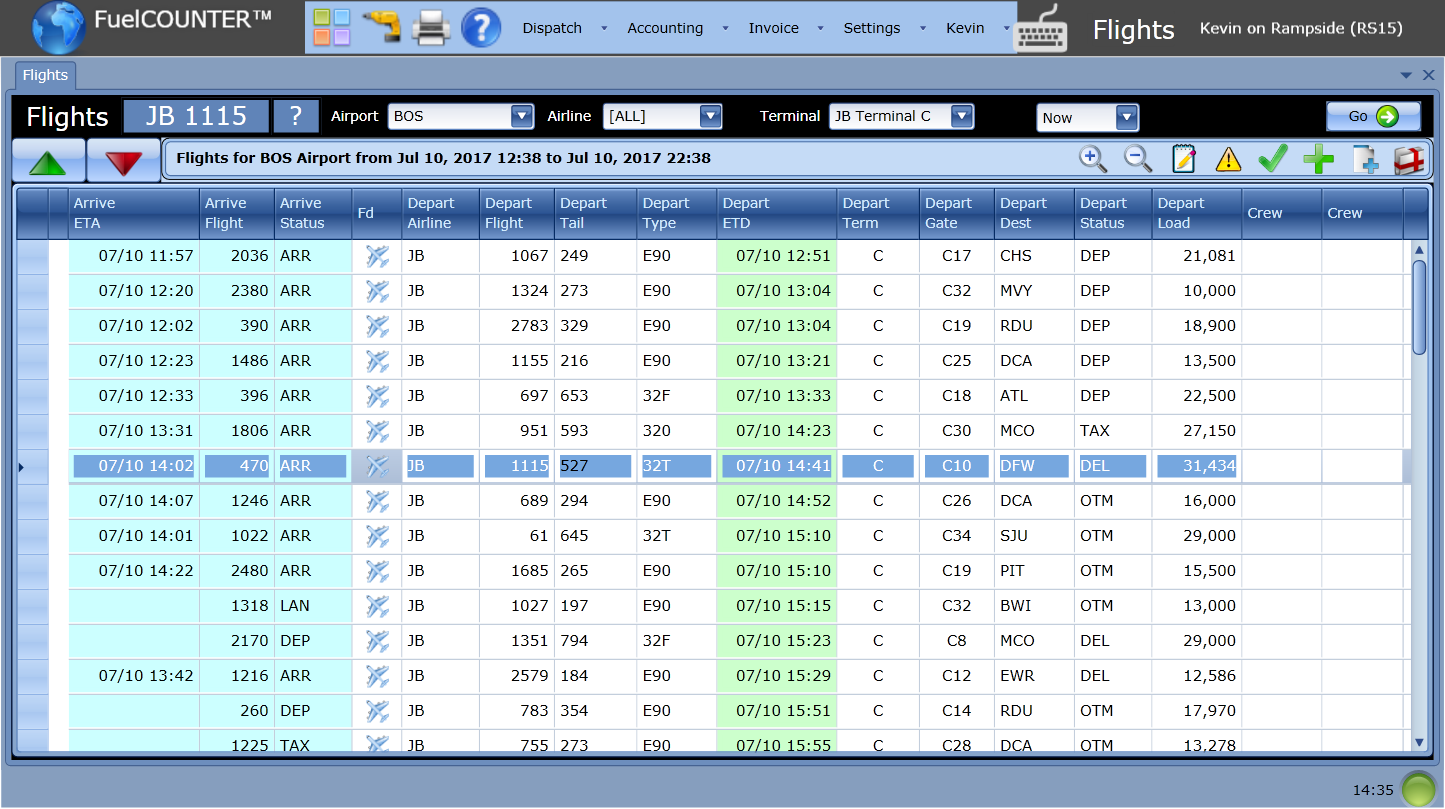This screenshot has height=809, width=1445.
Task: Click the plane icon for flight 697
Action: (x=377, y=396)
